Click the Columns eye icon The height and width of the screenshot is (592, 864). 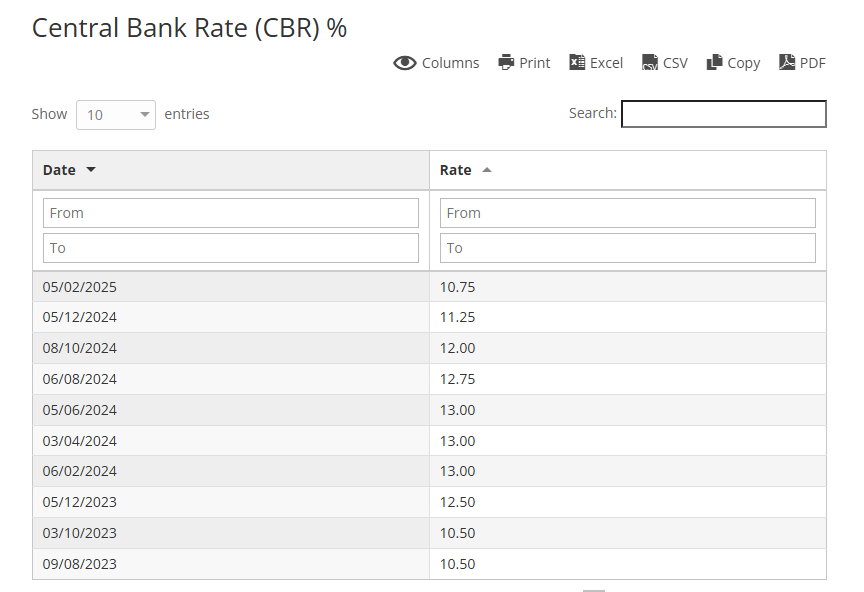coord(404,63)
